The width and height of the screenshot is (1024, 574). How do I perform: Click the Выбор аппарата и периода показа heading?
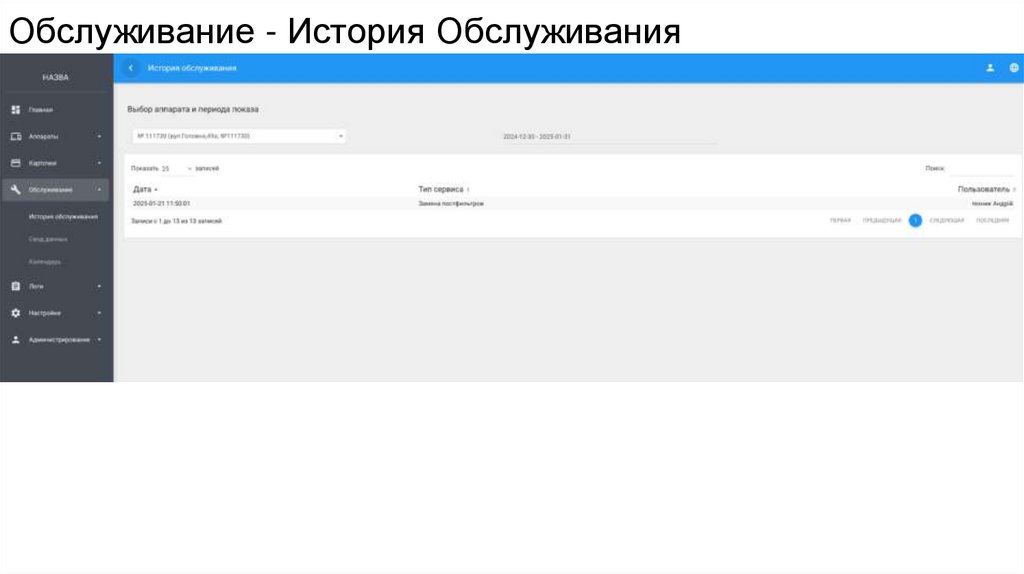[x=193, y=109]
